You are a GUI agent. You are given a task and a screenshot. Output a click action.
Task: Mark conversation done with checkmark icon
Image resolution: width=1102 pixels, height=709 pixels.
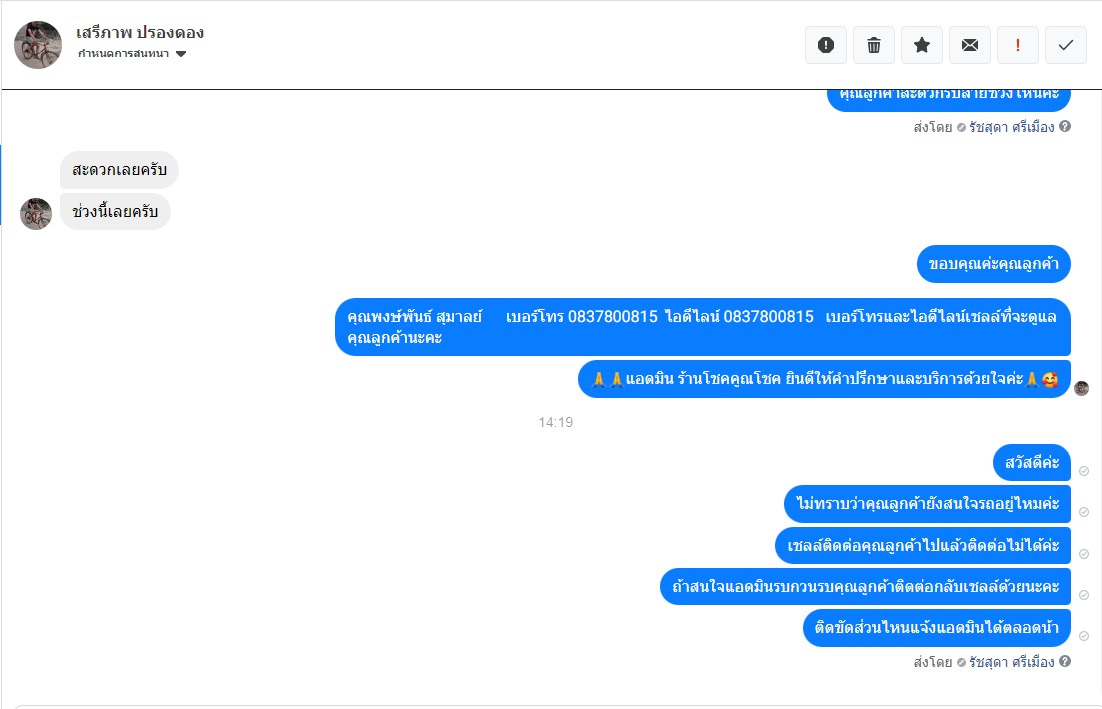(1065, 45)
